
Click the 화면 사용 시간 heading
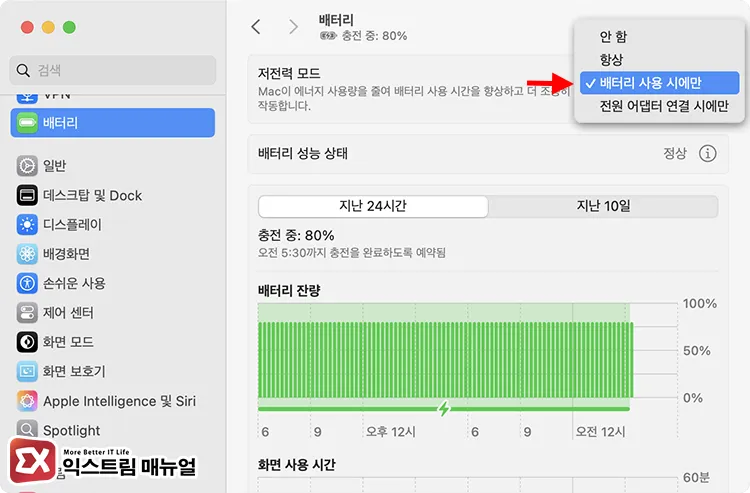[x=297, y=465]
